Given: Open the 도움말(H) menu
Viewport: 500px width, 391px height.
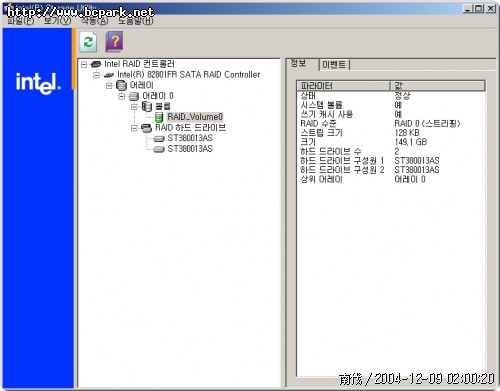Looking at the screenshot, I should click(x=135, y=21).
